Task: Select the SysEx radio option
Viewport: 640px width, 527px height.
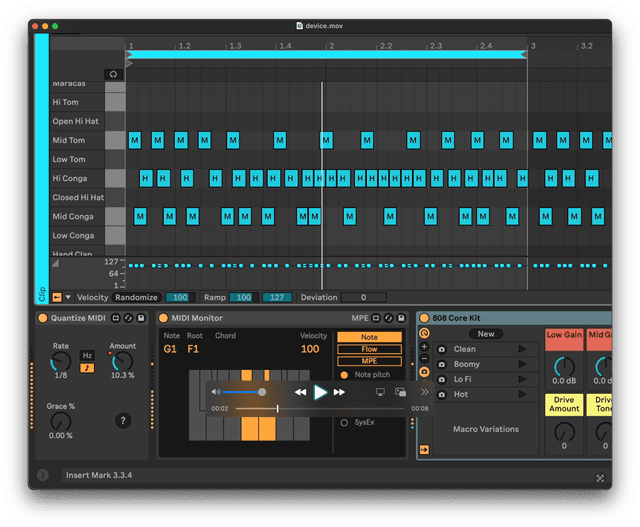Action: click(344, 422)
